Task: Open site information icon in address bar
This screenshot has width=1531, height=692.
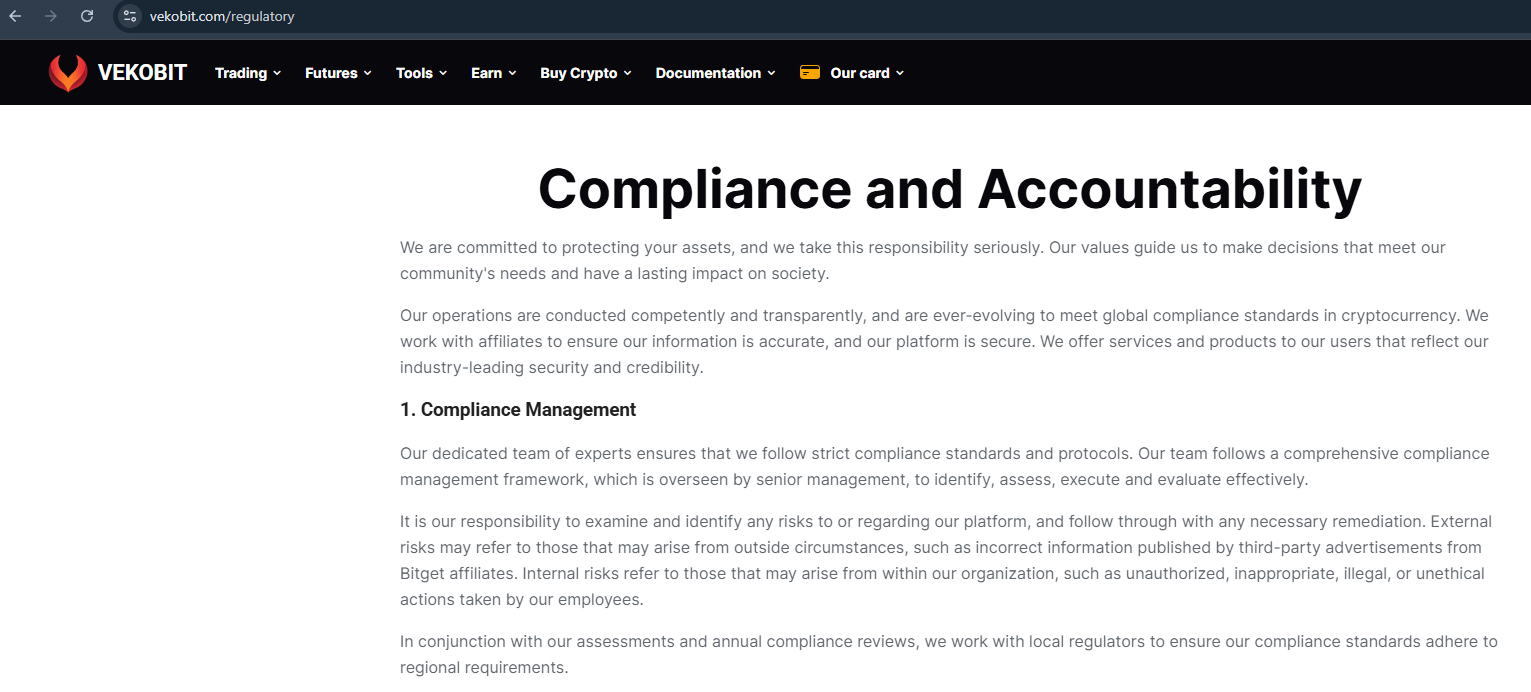Action: click(x=130, y=16)
